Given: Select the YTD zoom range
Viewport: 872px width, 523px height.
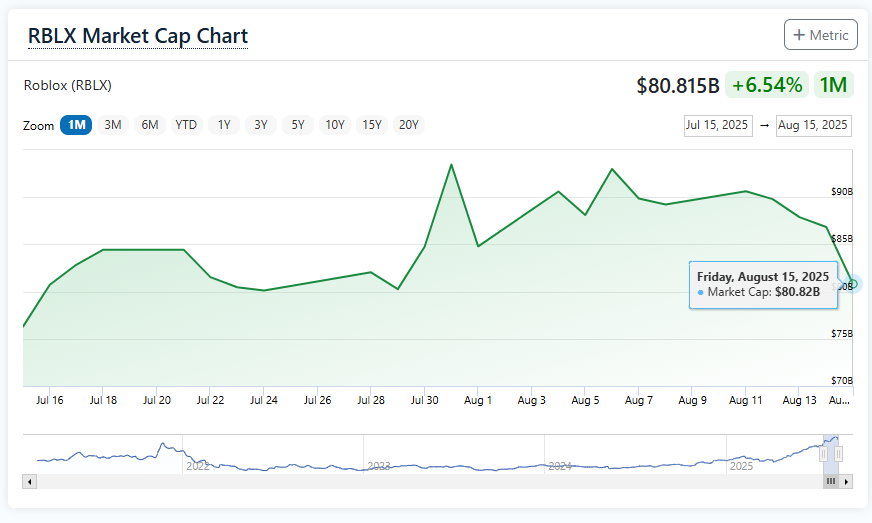Looking at the screenshot, I should click(x=186, y=125).
